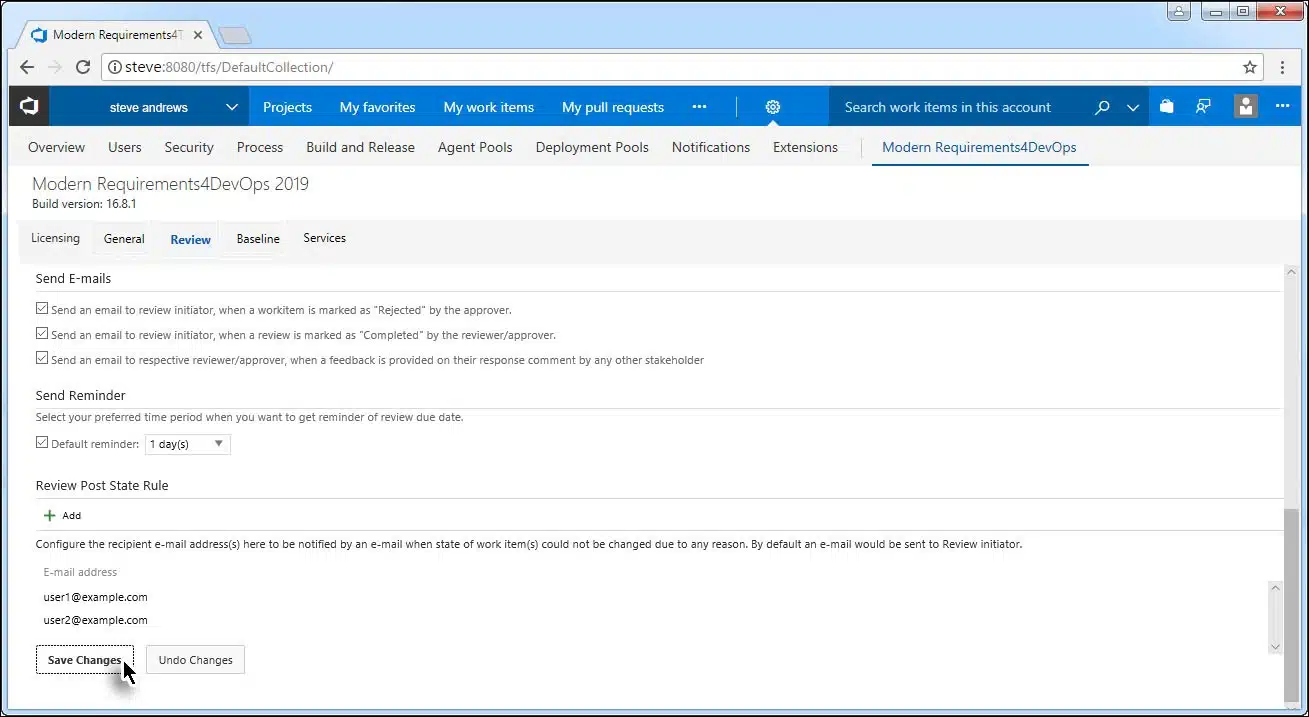Open the admin settings gear icon

(772, 107)
